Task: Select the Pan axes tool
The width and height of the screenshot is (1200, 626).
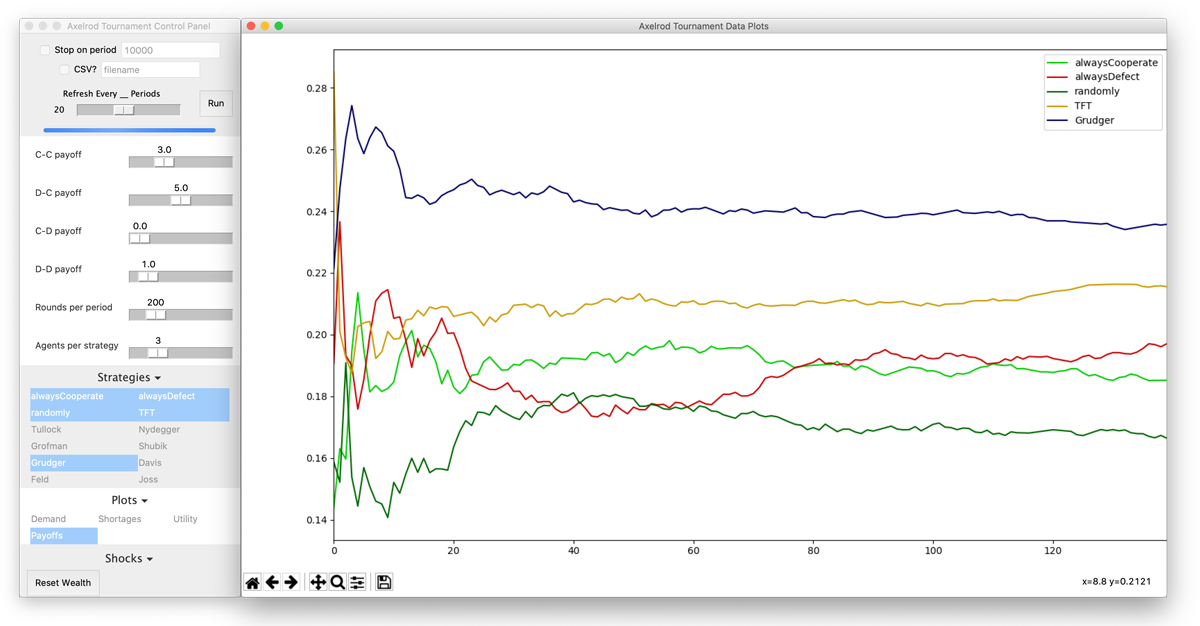Action: 318,582
